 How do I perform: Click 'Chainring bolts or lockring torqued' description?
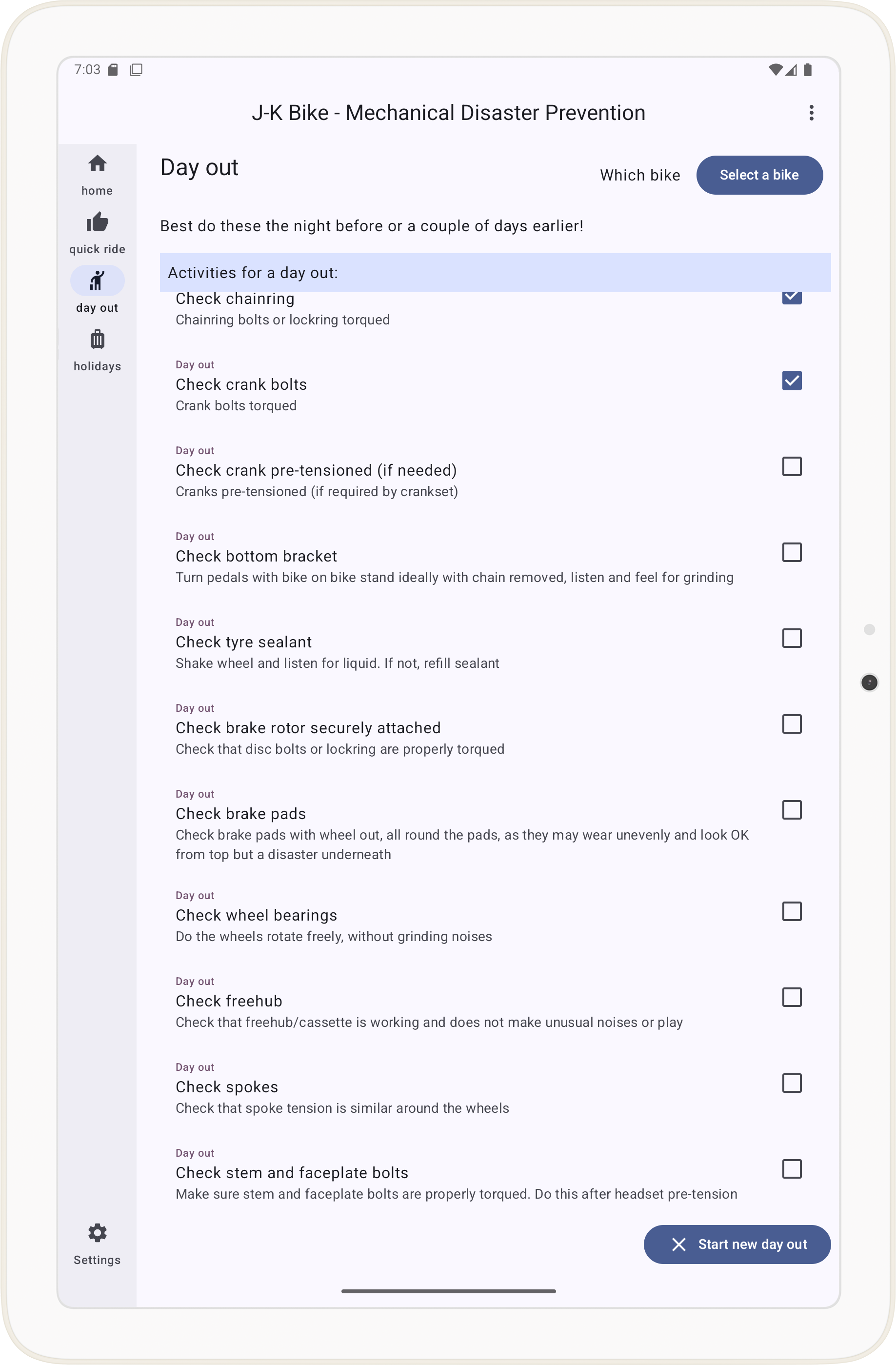282,320
